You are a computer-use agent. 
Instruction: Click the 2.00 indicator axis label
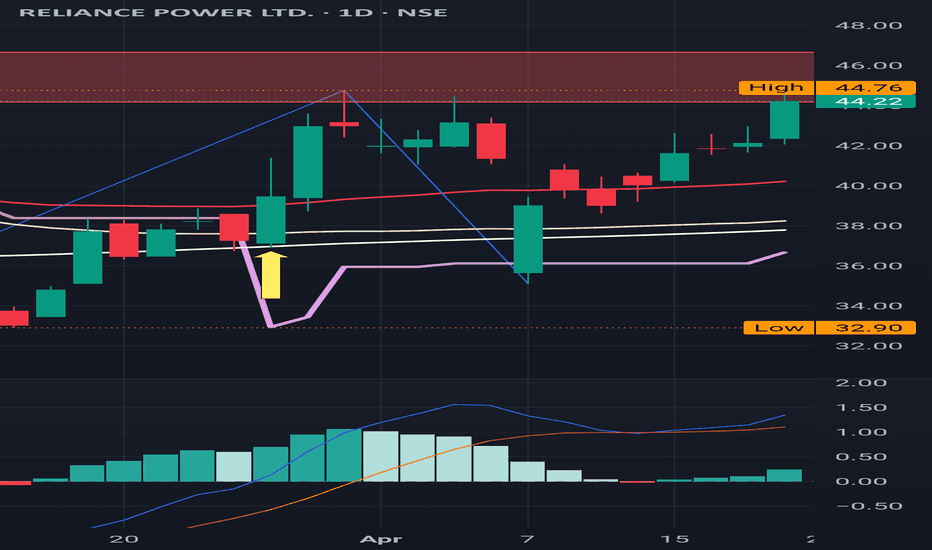pyautogui.click(x=861, y=383)
